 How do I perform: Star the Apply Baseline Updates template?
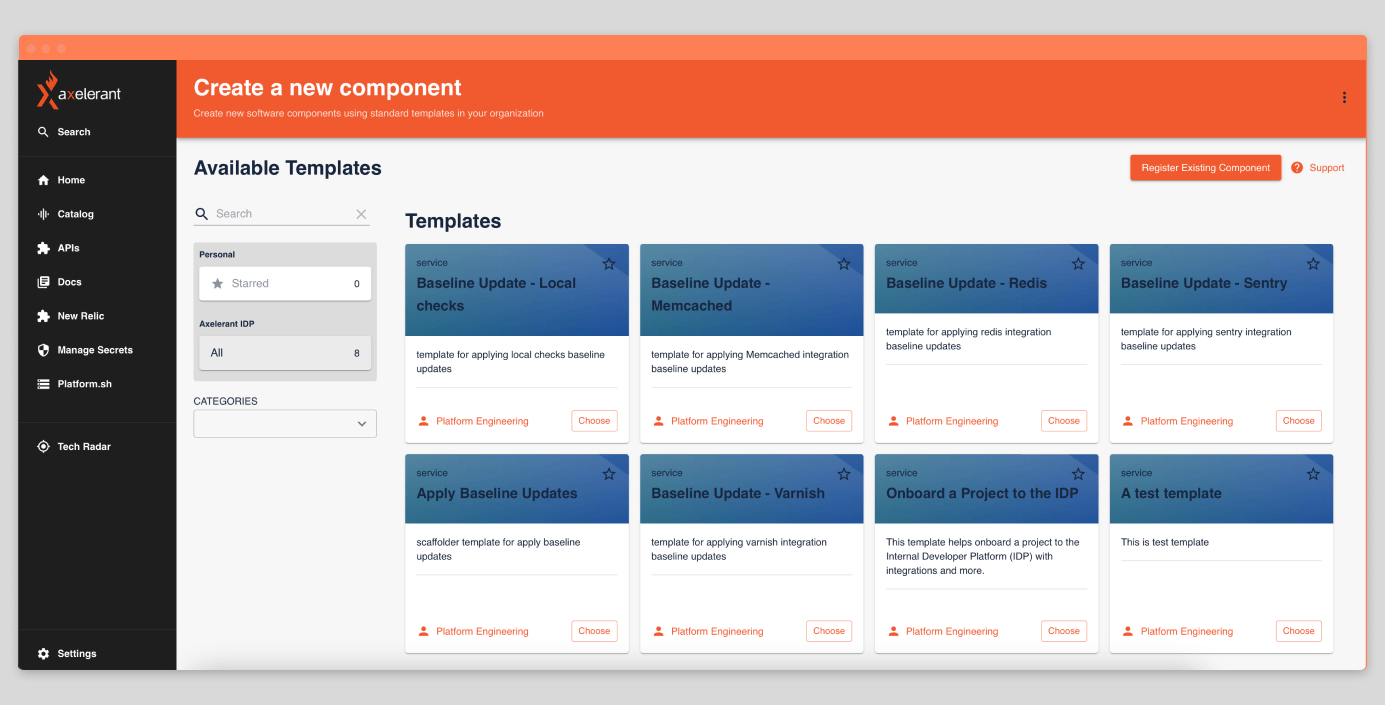(609, 473)
